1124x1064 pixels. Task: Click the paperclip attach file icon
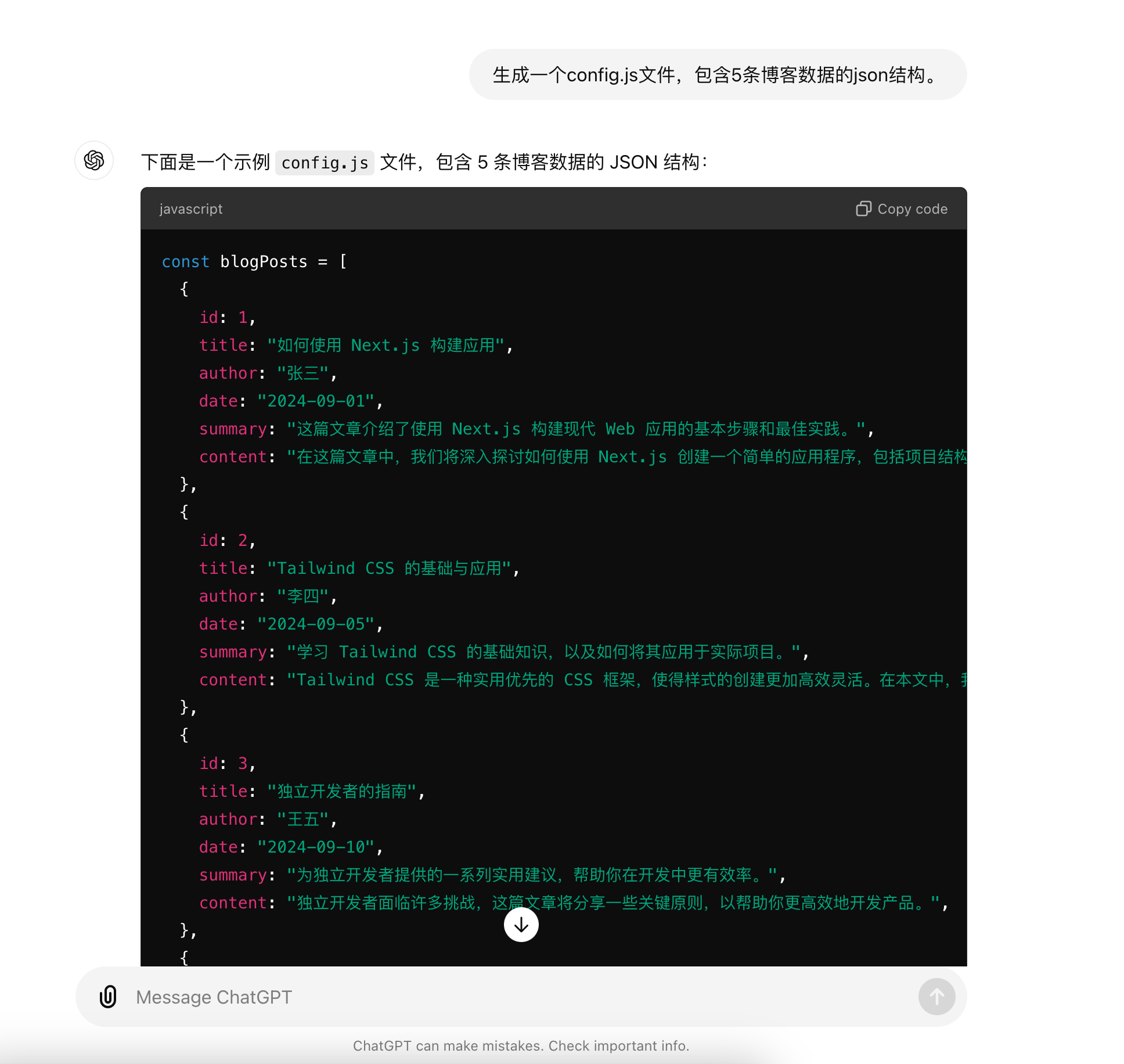(x=109, y=997)
